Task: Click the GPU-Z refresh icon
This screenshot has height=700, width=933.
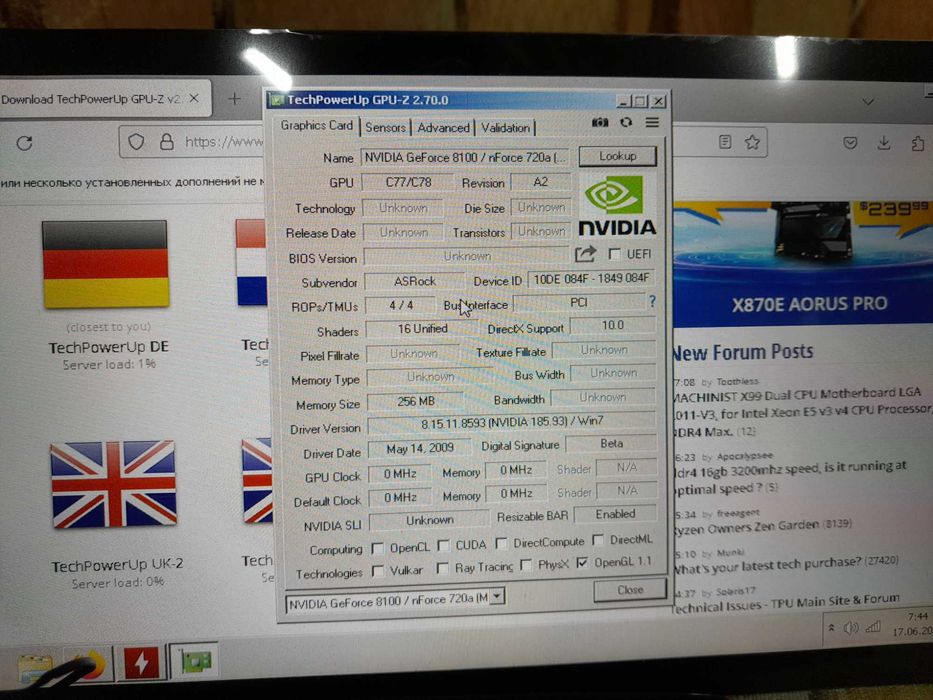Action: tap(626, 122)
